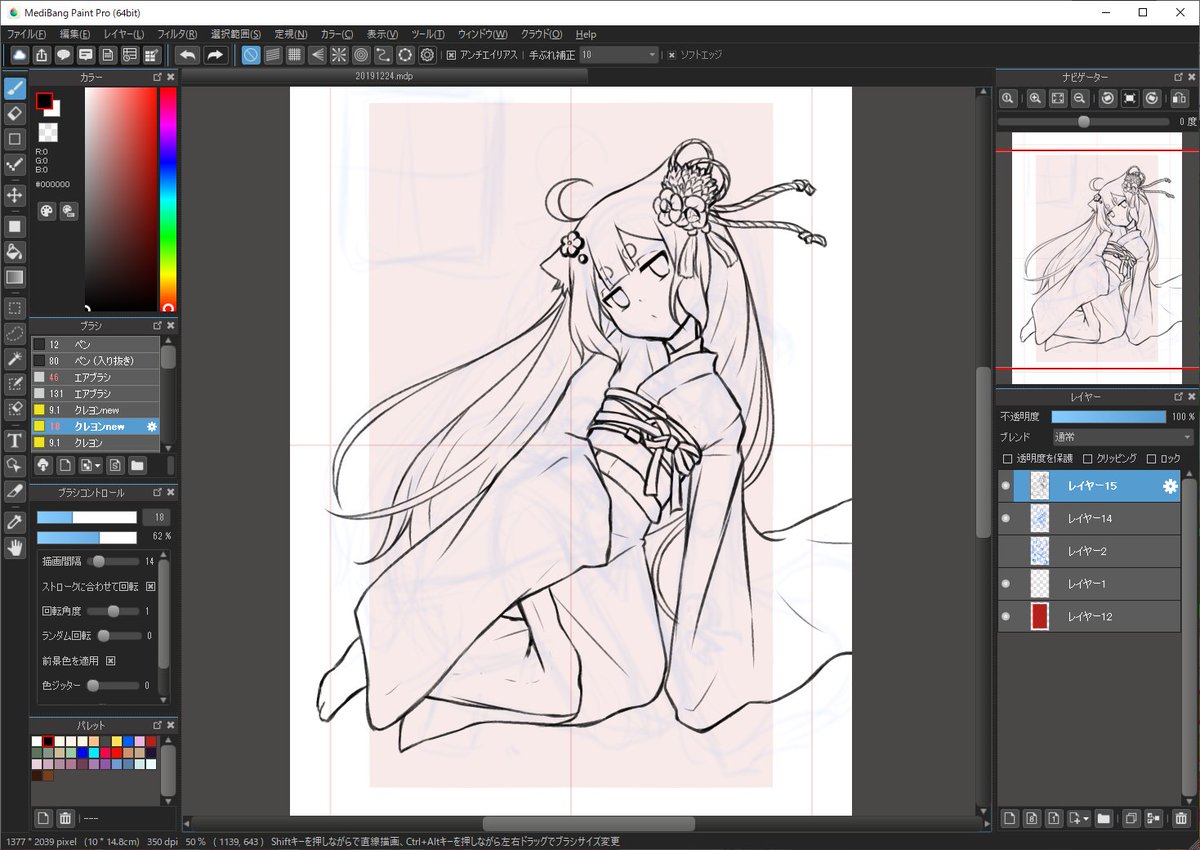Image resolution: width=1200 pixels, height=850 pixels.
Task: Activate the Hand pan tool
Action: (x=15, y=547)
